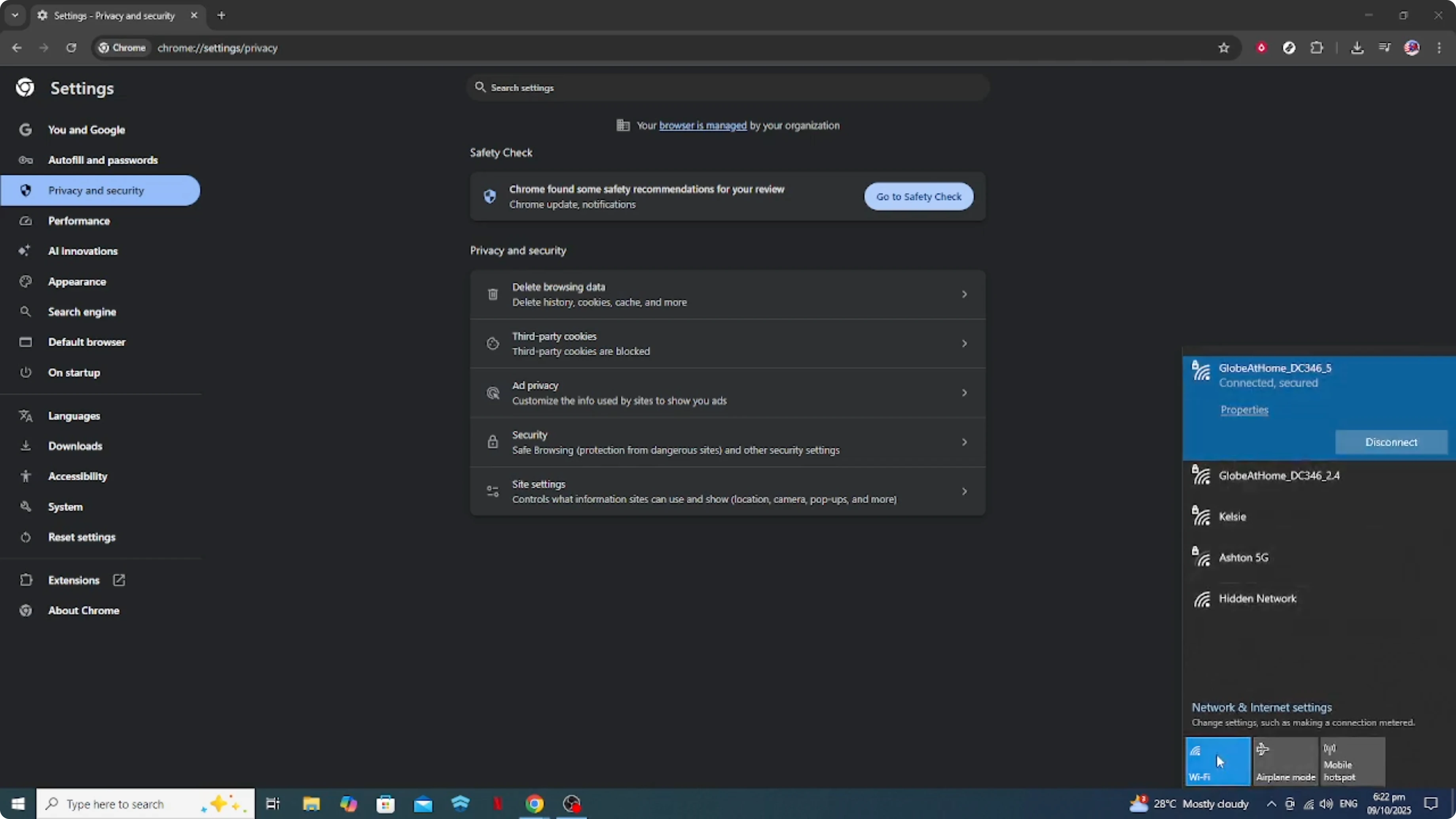Screen dimensions: 1456x819
Task: Reload the page with the refresh icon
Action: [71, 48]
